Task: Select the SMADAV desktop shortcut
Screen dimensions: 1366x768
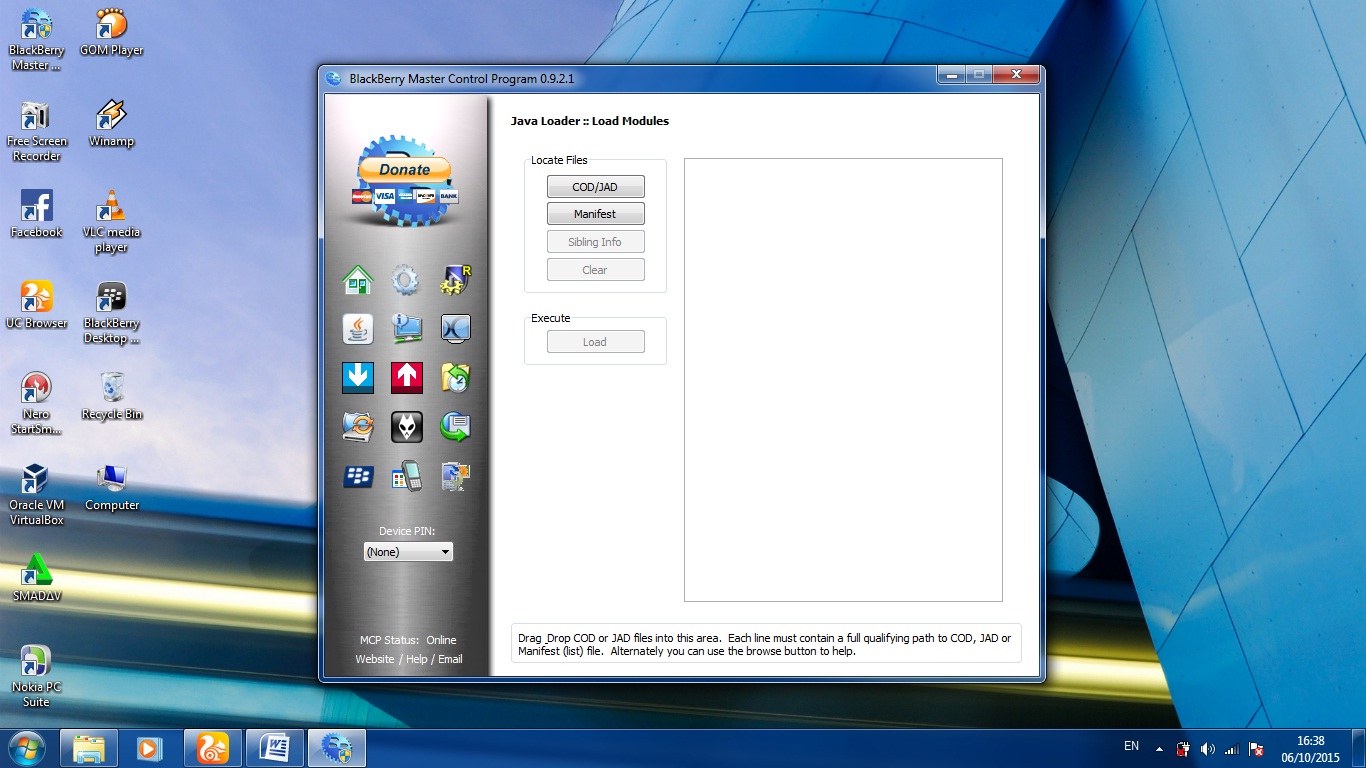Action: pos(36,578)
